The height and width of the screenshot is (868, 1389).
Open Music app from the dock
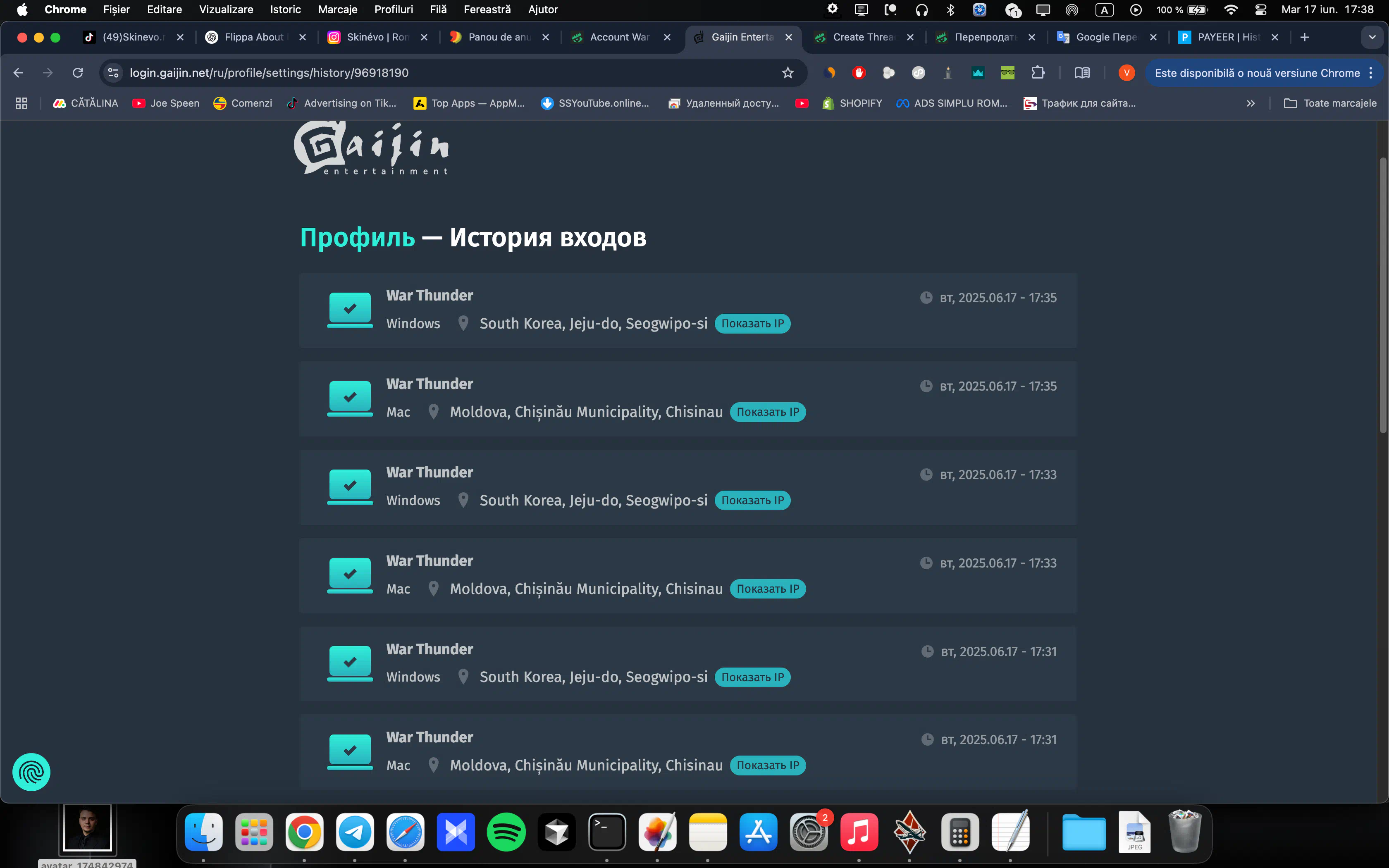click(x=859, y=832)
